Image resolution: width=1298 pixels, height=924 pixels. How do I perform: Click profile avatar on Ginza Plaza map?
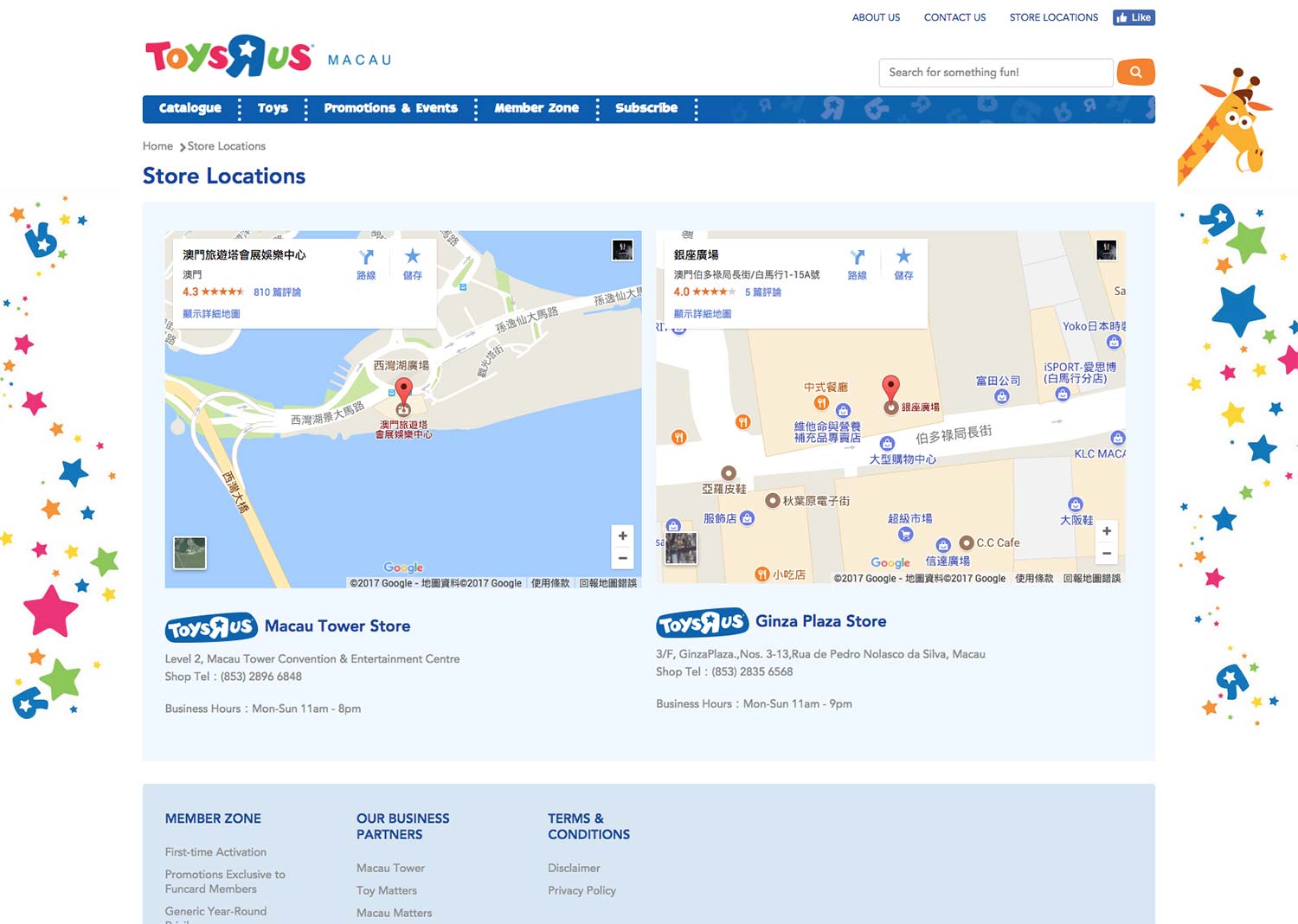tap(1106, 250)
